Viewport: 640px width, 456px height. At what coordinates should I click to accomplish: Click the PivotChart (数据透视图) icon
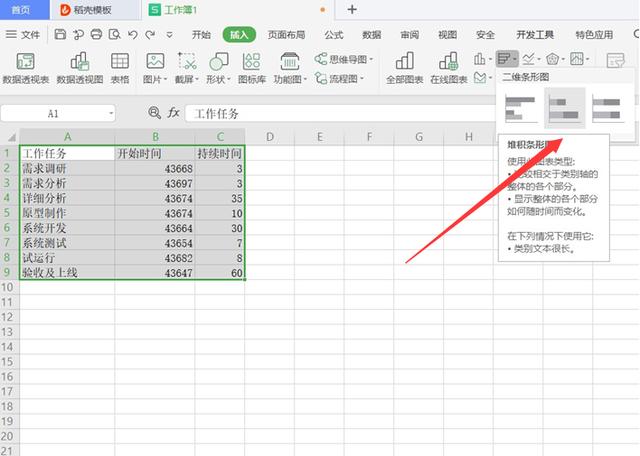point(81,66)
